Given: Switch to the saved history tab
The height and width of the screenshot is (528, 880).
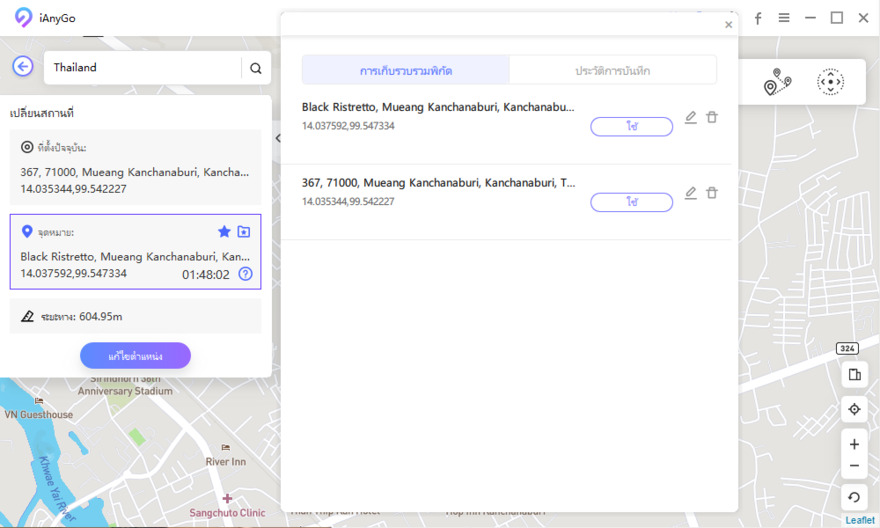Looking at the screenshot, I should 612,70.
